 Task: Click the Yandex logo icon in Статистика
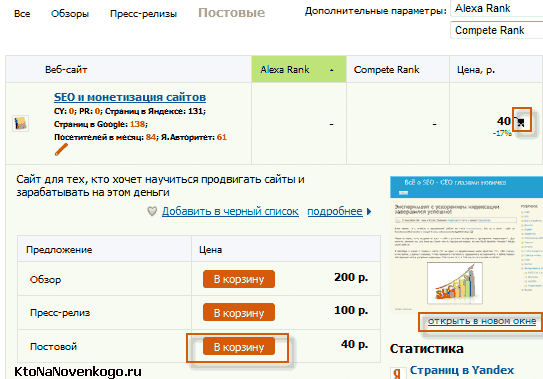398,373
